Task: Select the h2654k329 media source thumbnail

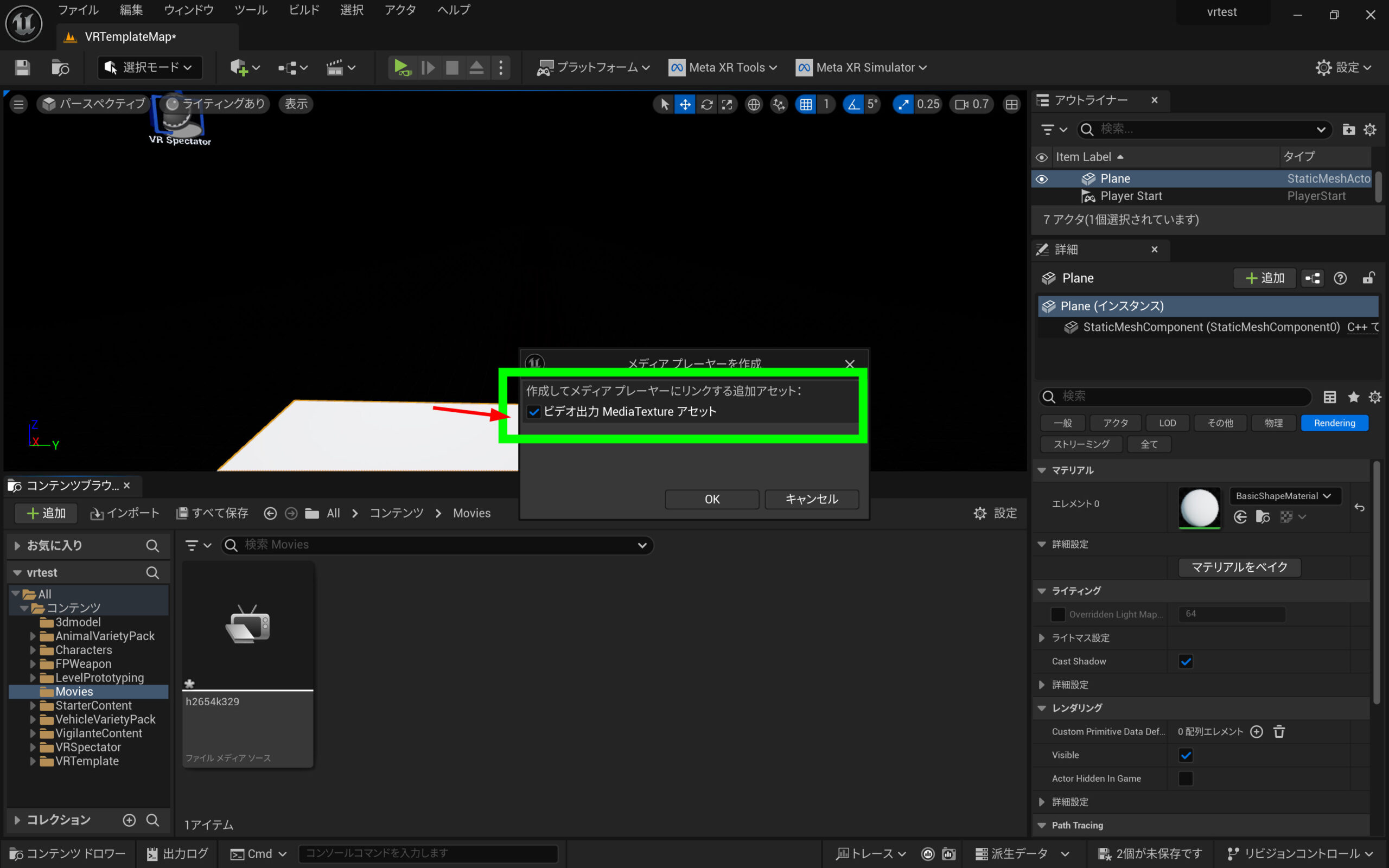Action: click(x=247, y=626)
